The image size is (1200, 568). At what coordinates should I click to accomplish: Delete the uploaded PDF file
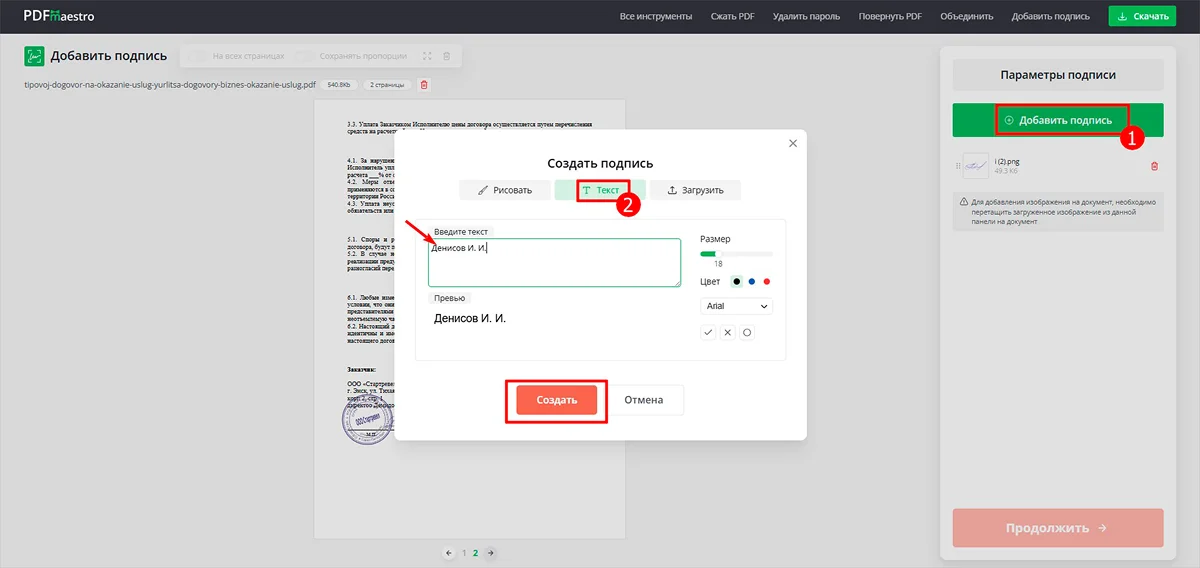pos(424,85)
